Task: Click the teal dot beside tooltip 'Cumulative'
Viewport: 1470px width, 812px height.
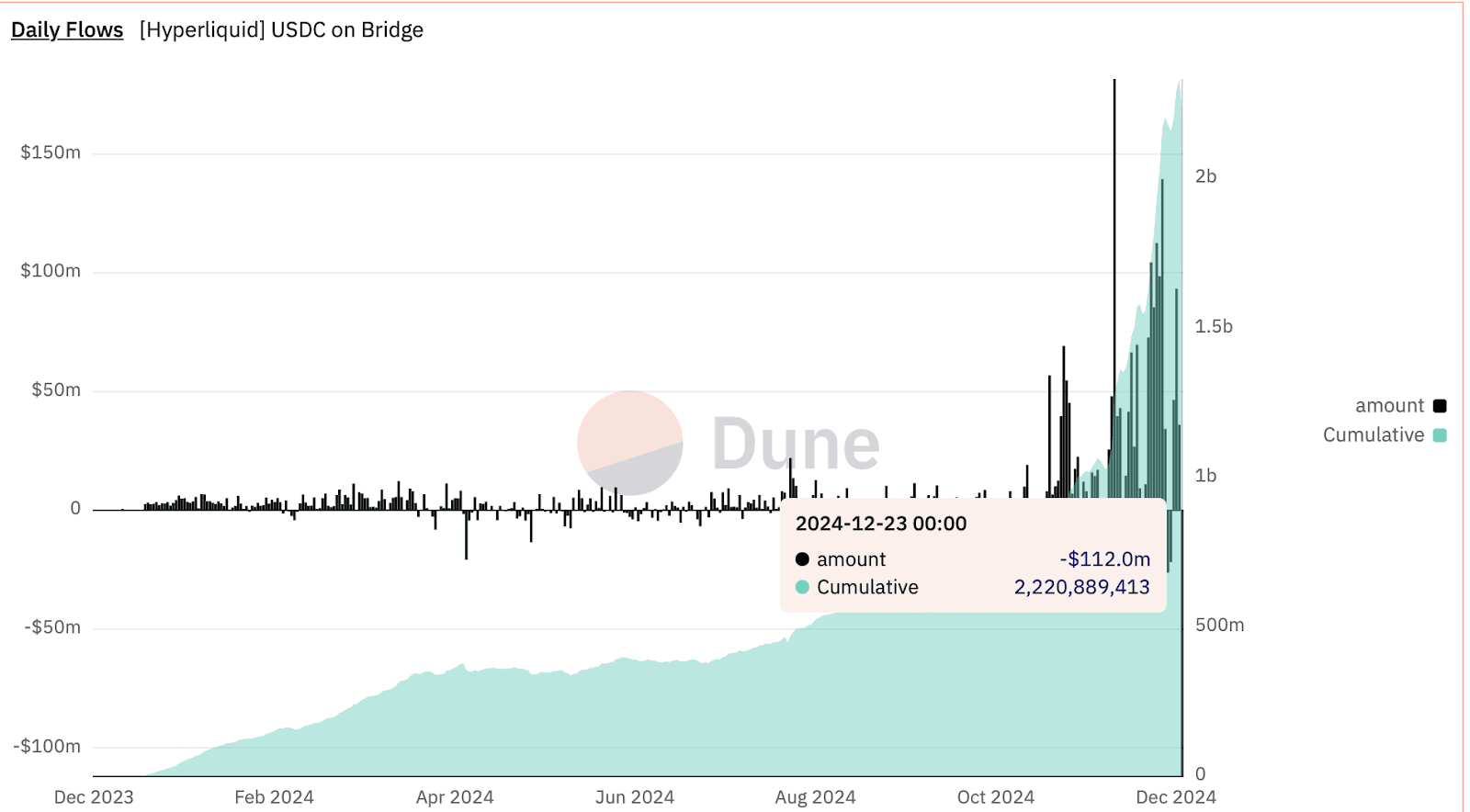Action: [x=802, y=587]
